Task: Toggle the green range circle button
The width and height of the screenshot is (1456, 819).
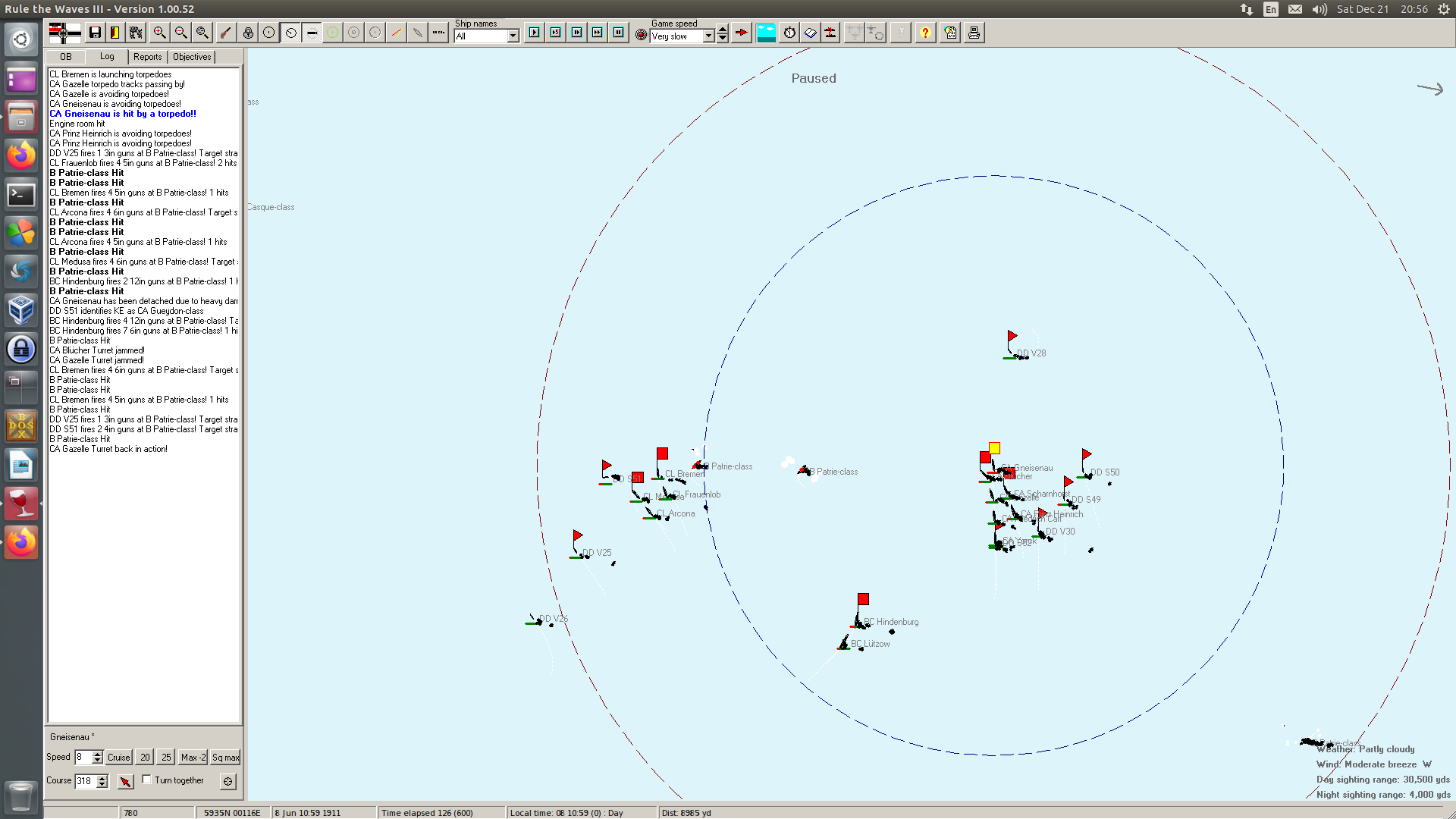Action: click(333, 33)
